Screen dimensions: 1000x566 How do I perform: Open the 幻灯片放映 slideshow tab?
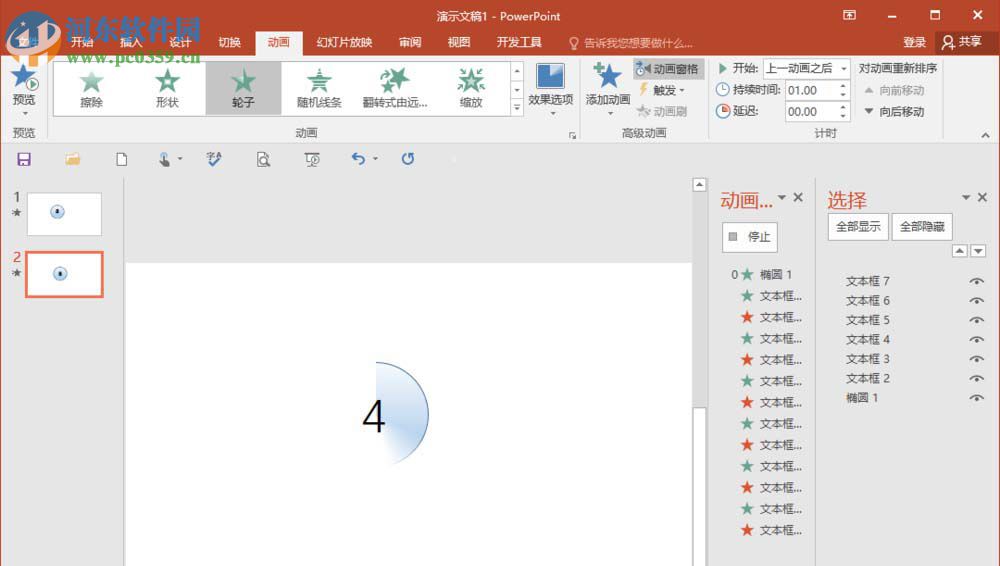[344, 42]
